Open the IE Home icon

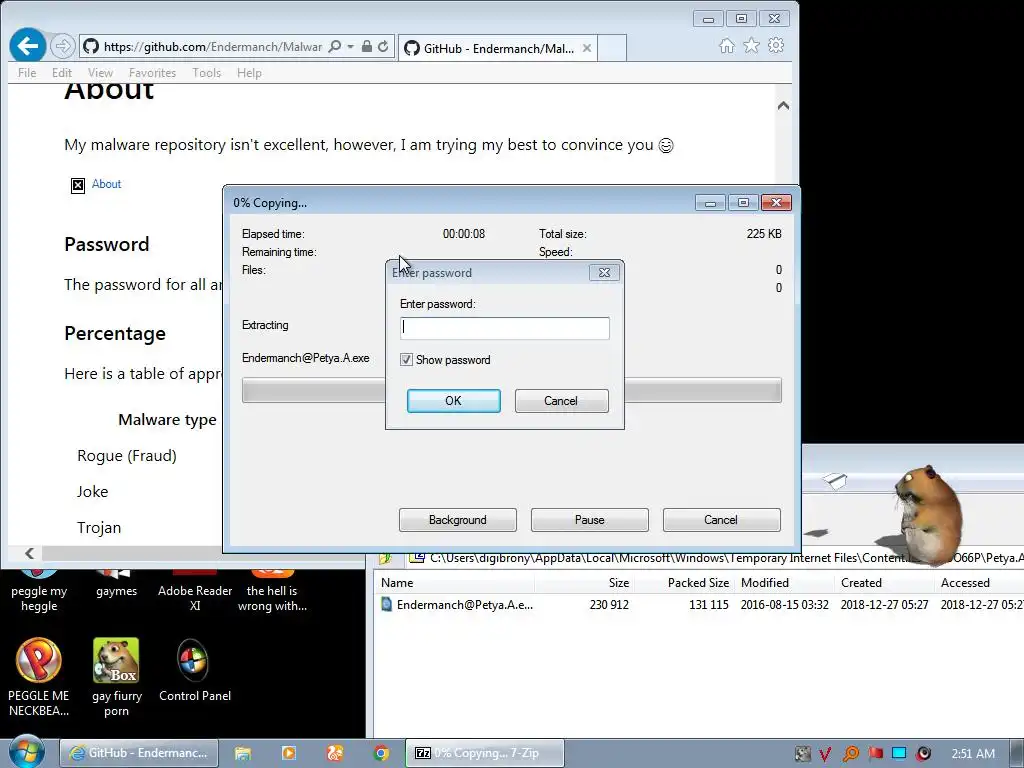pos(727,46)
